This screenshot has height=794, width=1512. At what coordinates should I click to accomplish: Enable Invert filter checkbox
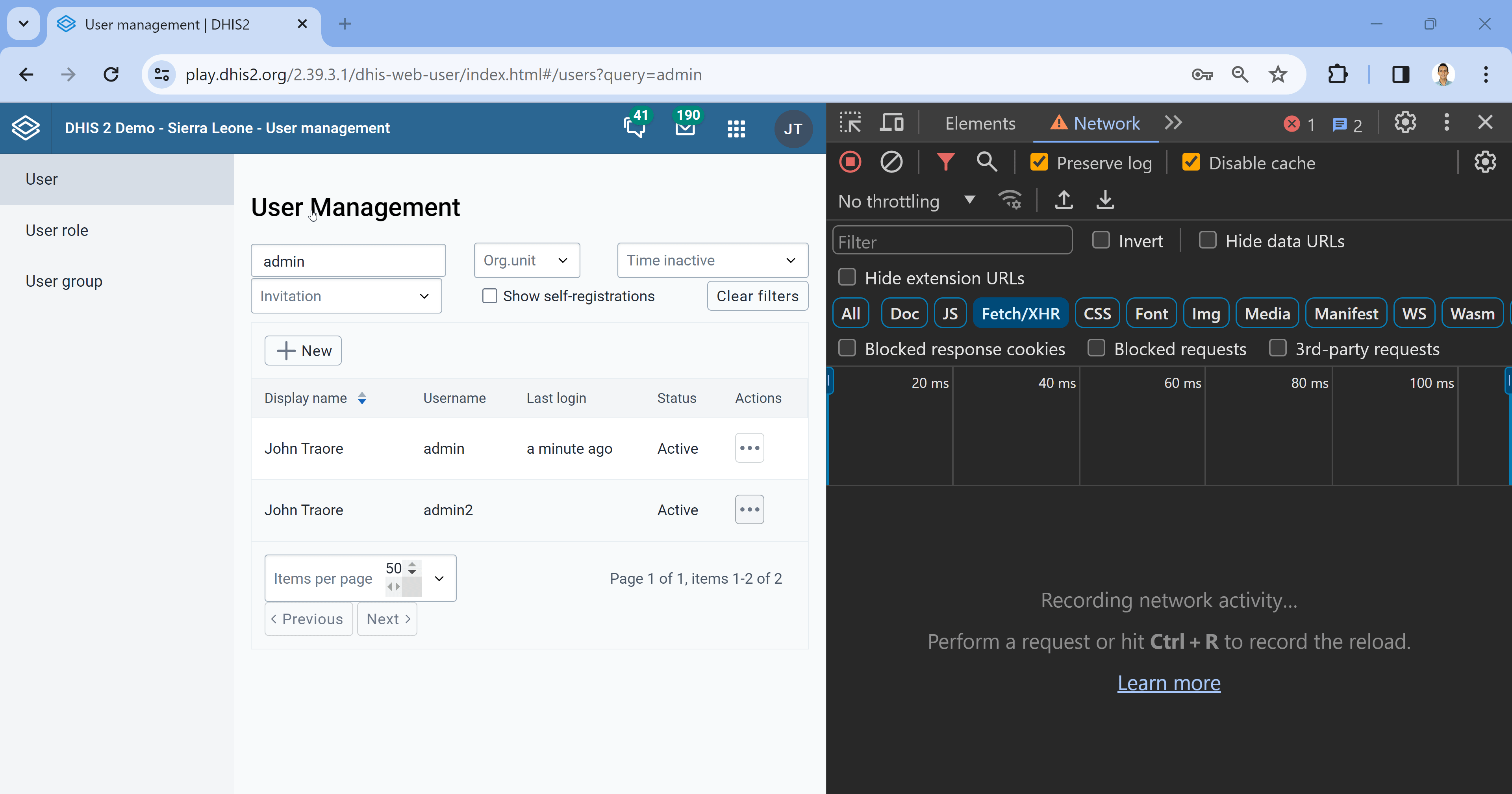tap(1101, 240)
